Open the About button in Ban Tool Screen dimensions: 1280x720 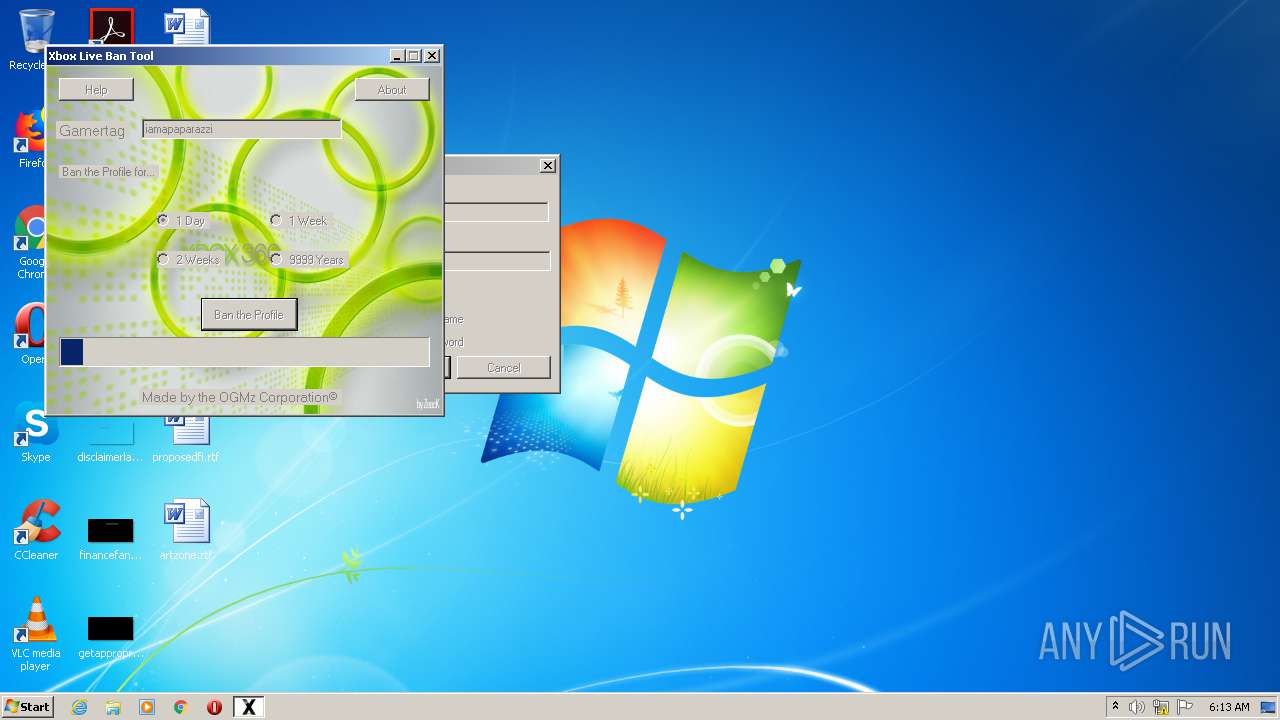[x=392, y=90]
